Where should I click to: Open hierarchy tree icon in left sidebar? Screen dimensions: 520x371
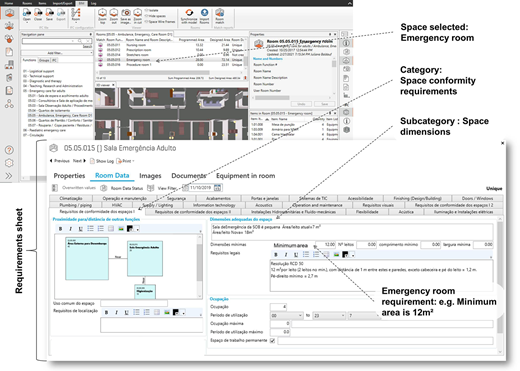[x=9, y=104]
